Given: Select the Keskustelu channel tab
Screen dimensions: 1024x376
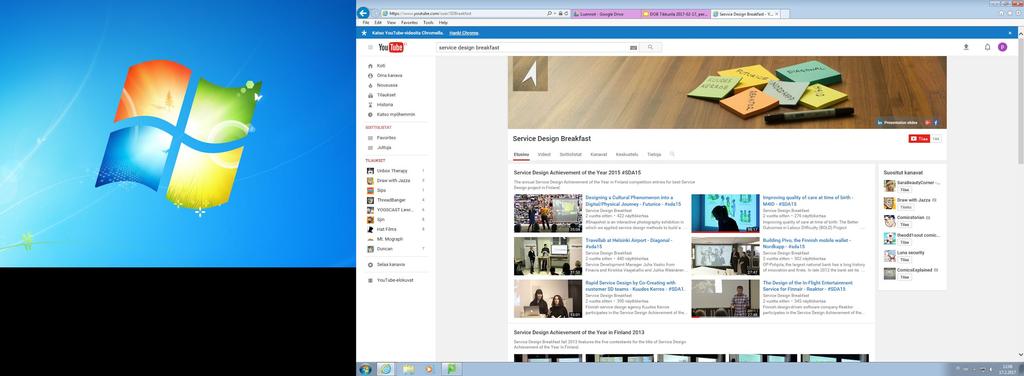Looking at the screenshot, I should 627,155.
